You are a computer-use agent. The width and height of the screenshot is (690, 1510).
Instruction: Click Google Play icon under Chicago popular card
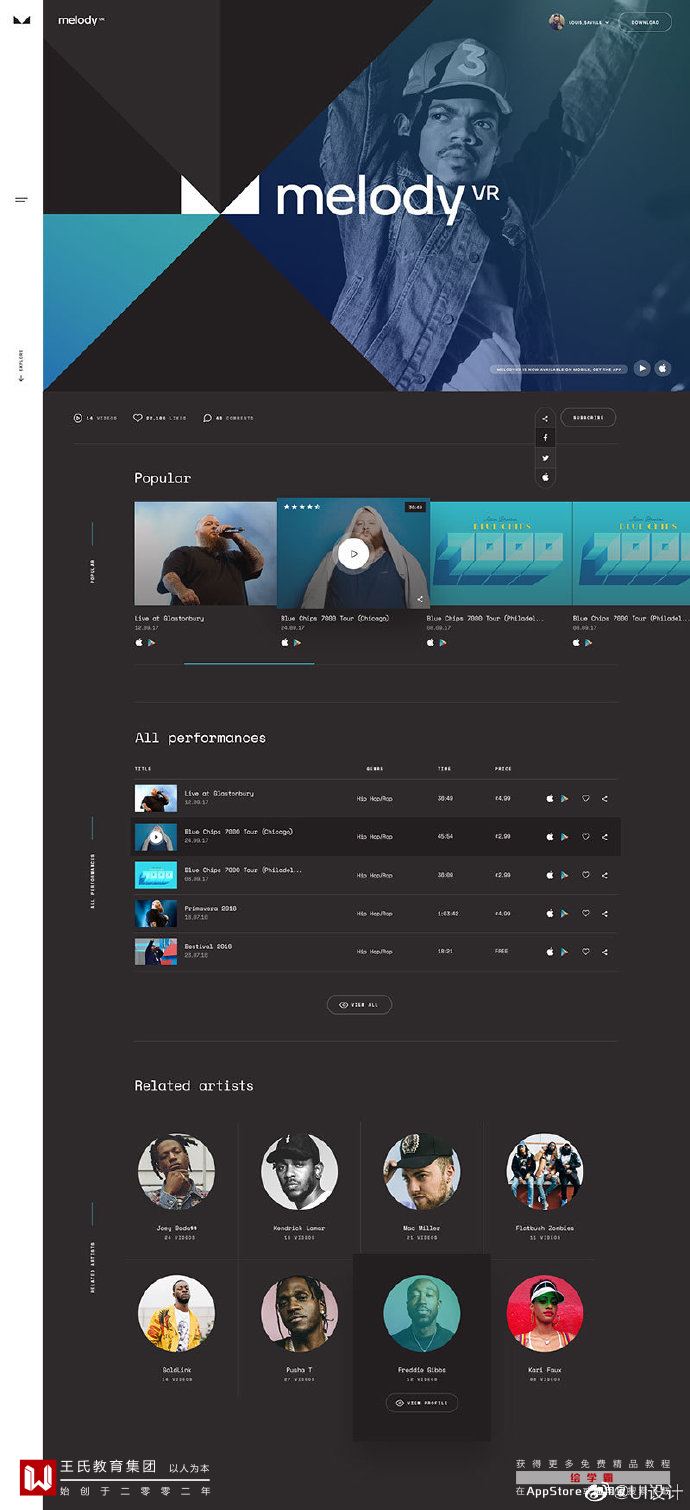pyautogui.click(x=296, y=643)
